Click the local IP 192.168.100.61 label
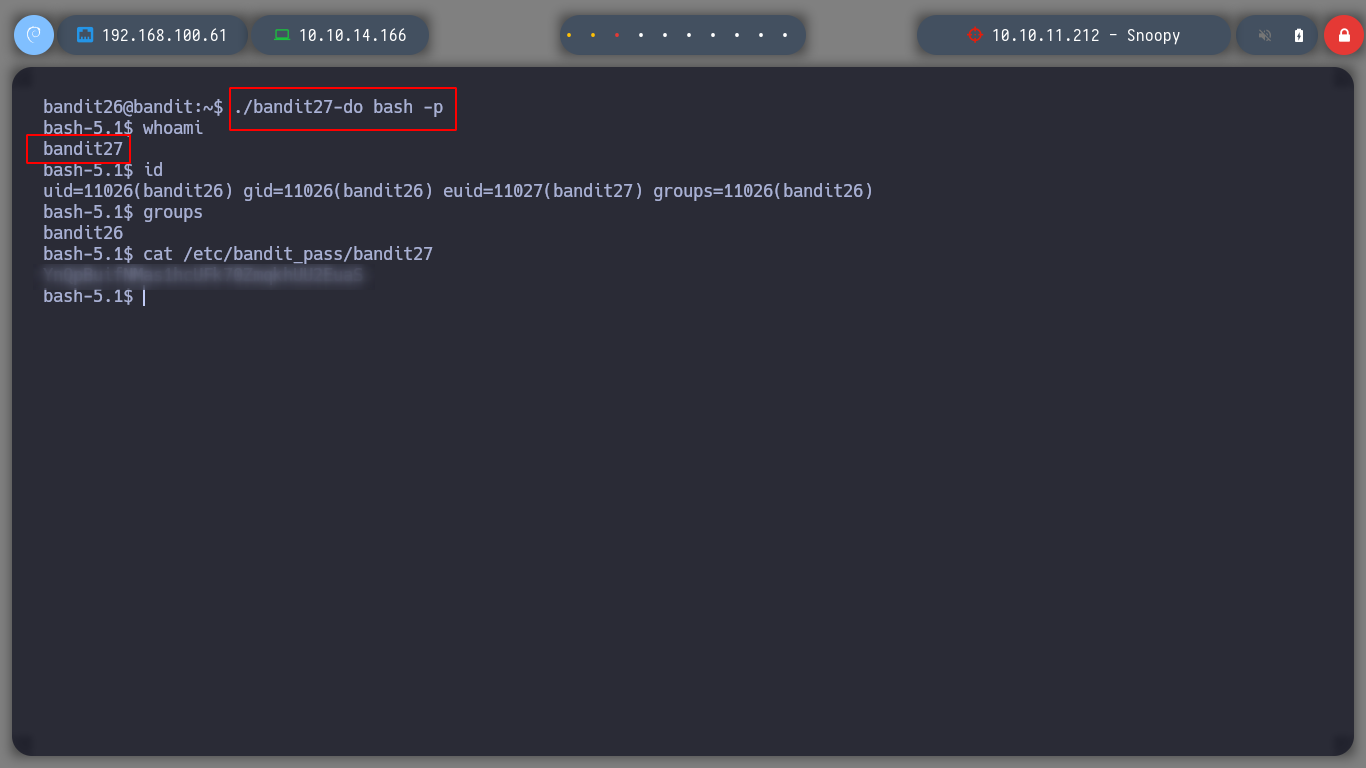The width and height of the screenshot is (1366, 768). [164, 35]
